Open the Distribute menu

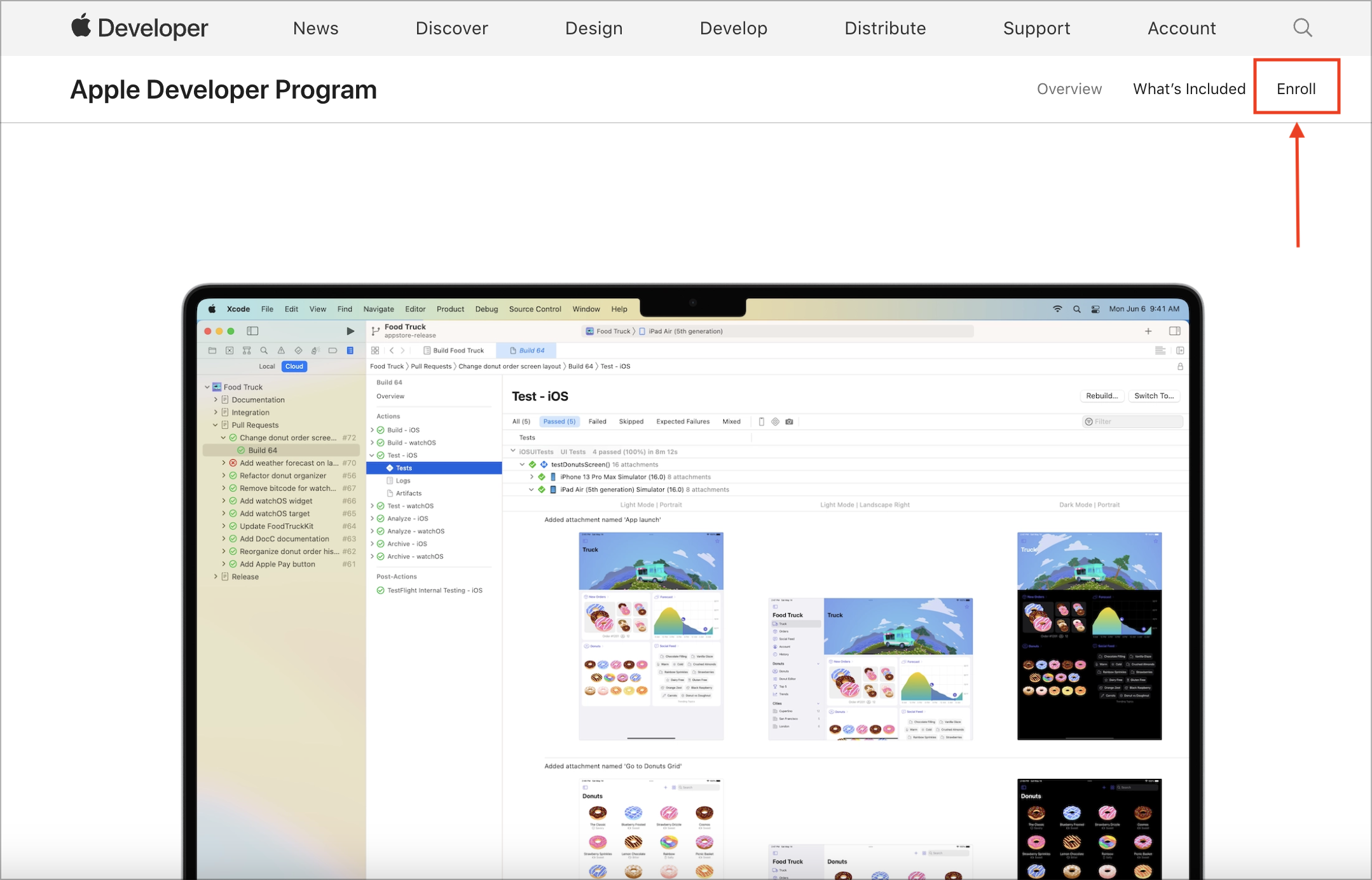885,28
